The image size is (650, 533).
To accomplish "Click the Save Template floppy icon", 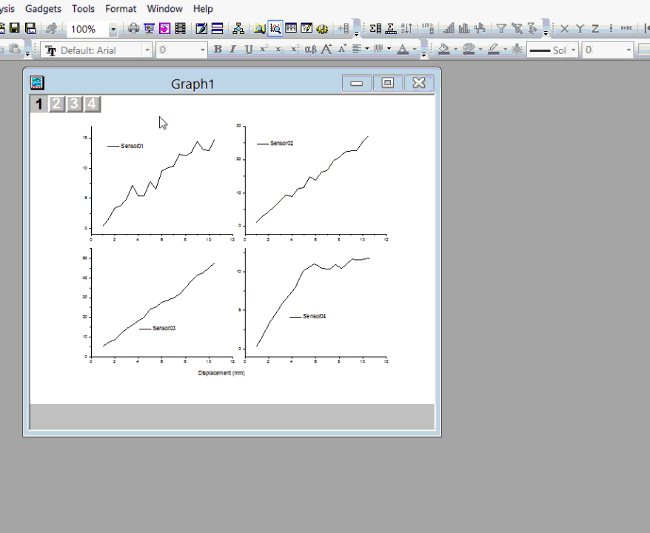I will tap(30, 28).
